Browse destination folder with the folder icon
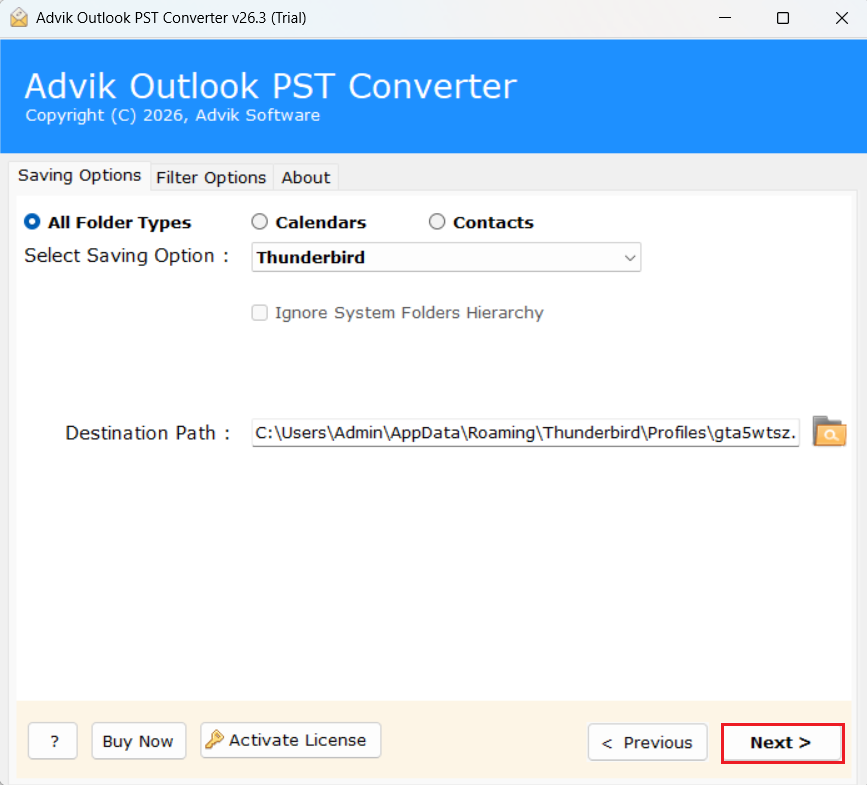Screen dimensions: 867x785 [829, 432]
